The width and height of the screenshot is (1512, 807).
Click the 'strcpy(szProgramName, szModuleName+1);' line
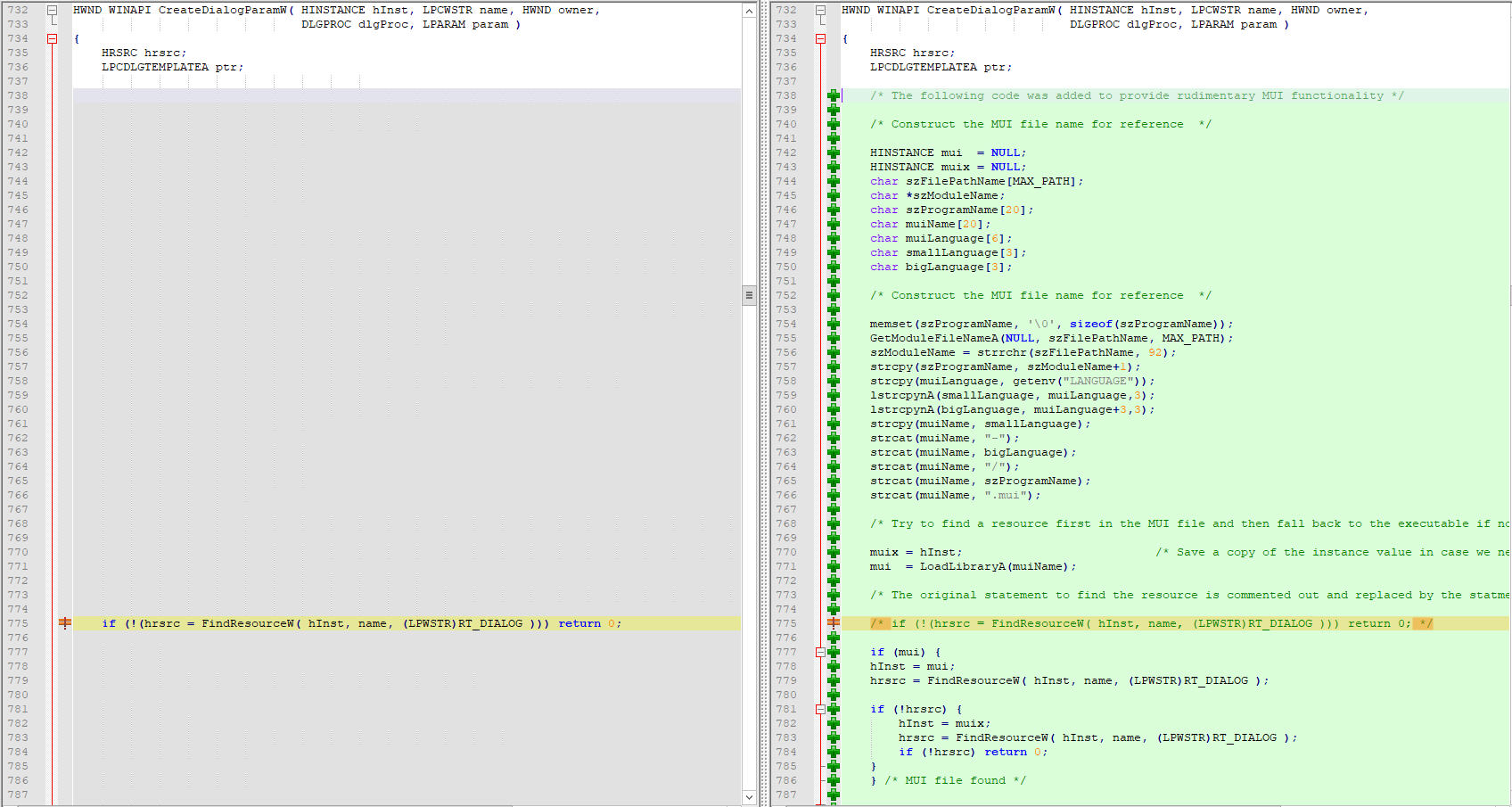pos(1005,366)
